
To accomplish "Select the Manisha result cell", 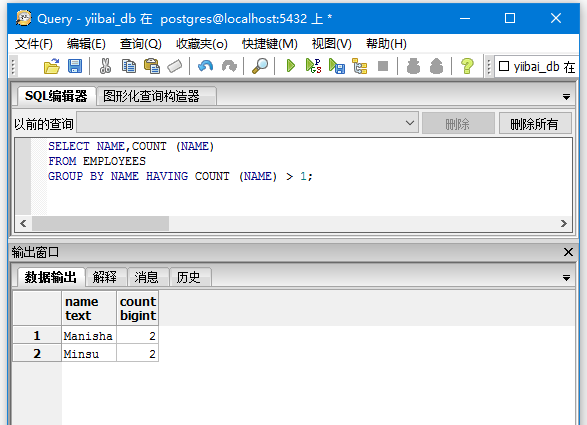I will (x=88, y=336).
